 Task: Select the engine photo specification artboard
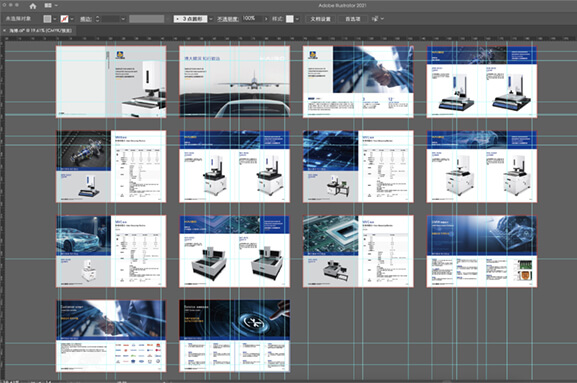[111, 166]
